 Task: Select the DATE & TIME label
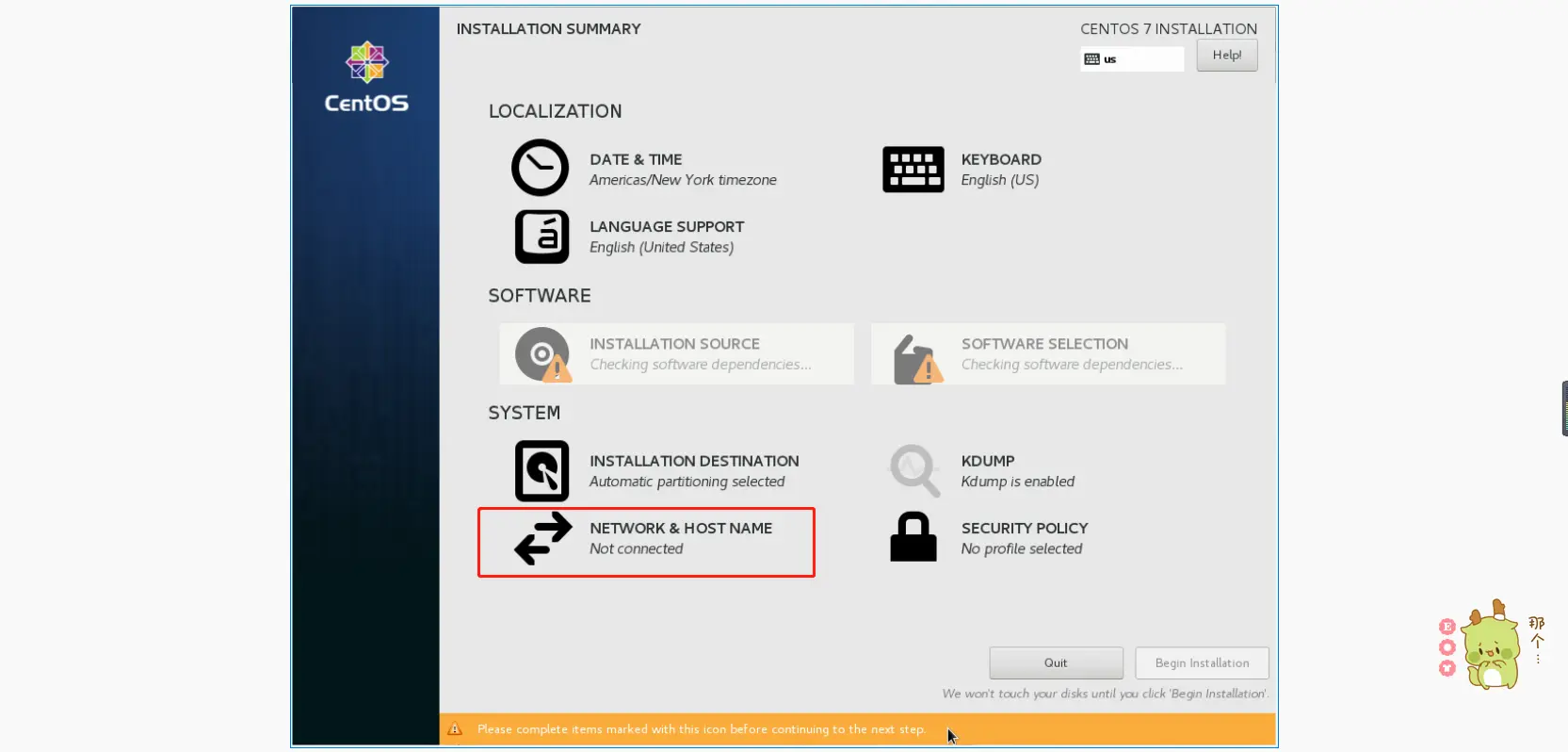636,160
